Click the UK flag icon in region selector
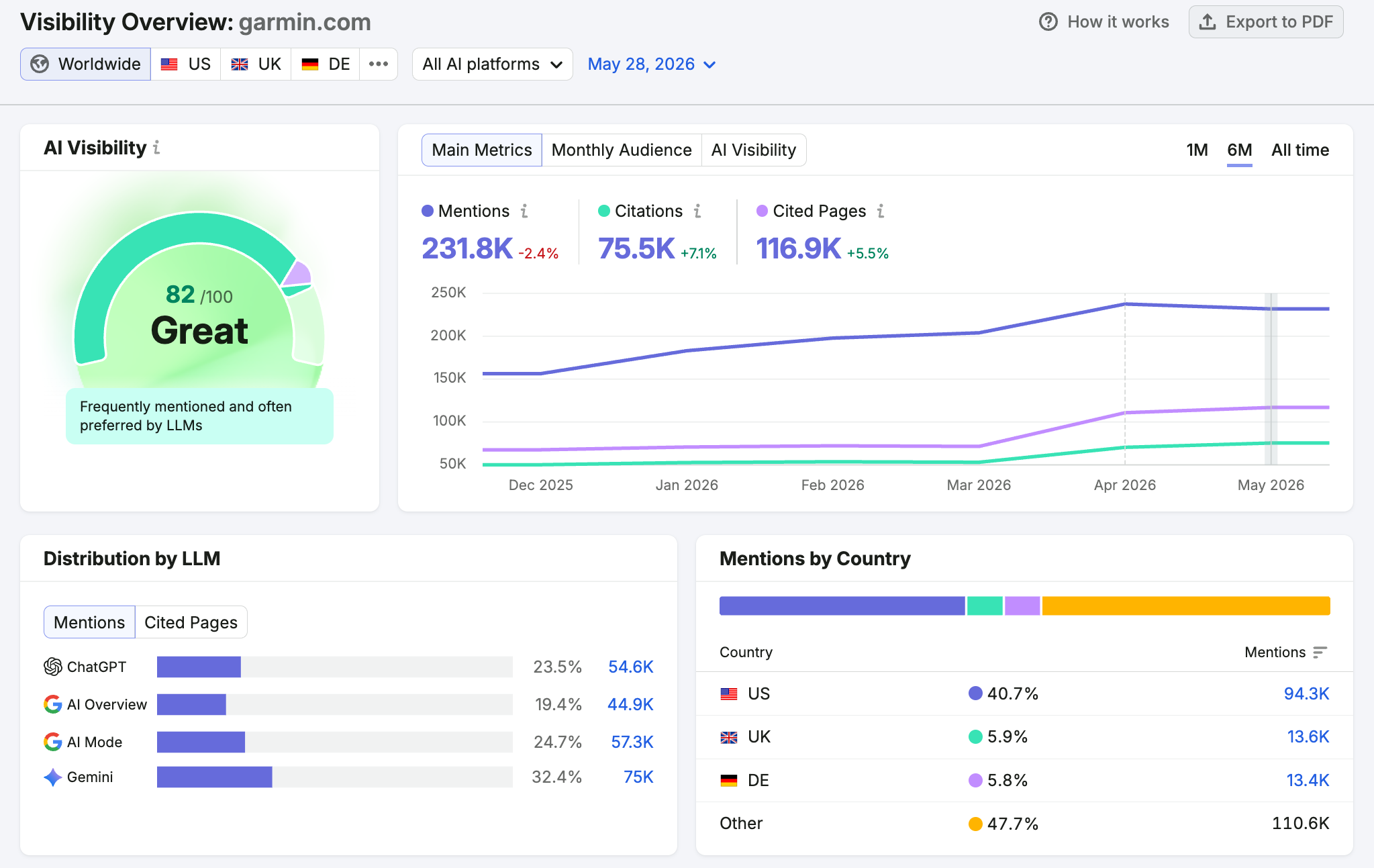 click(x=240, y=64)
